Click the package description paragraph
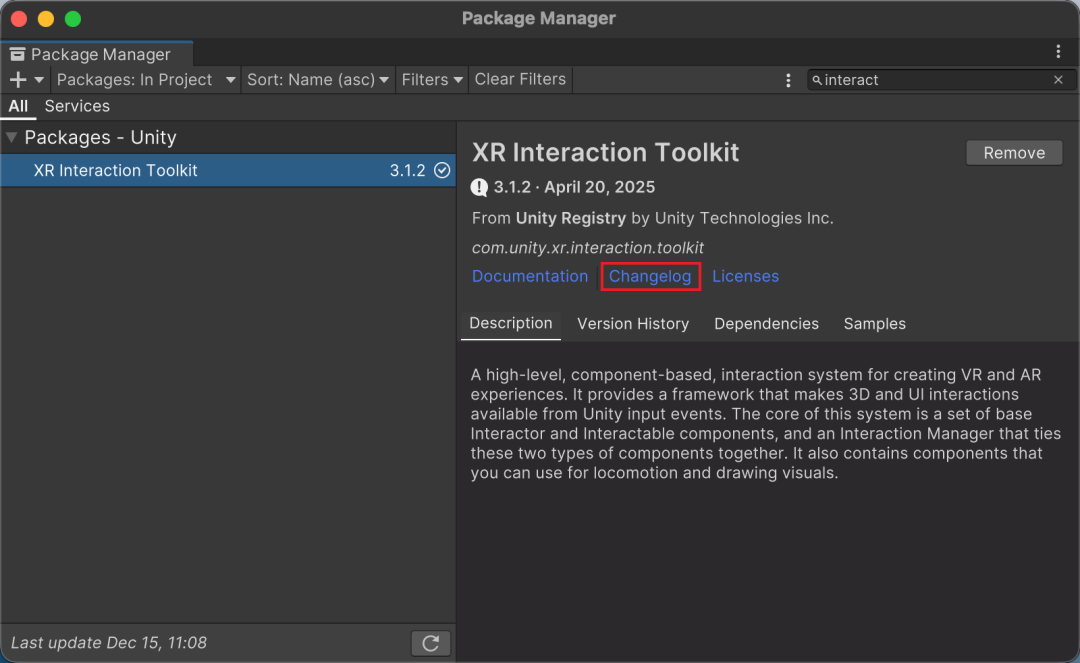 click(x=766, y=423)
